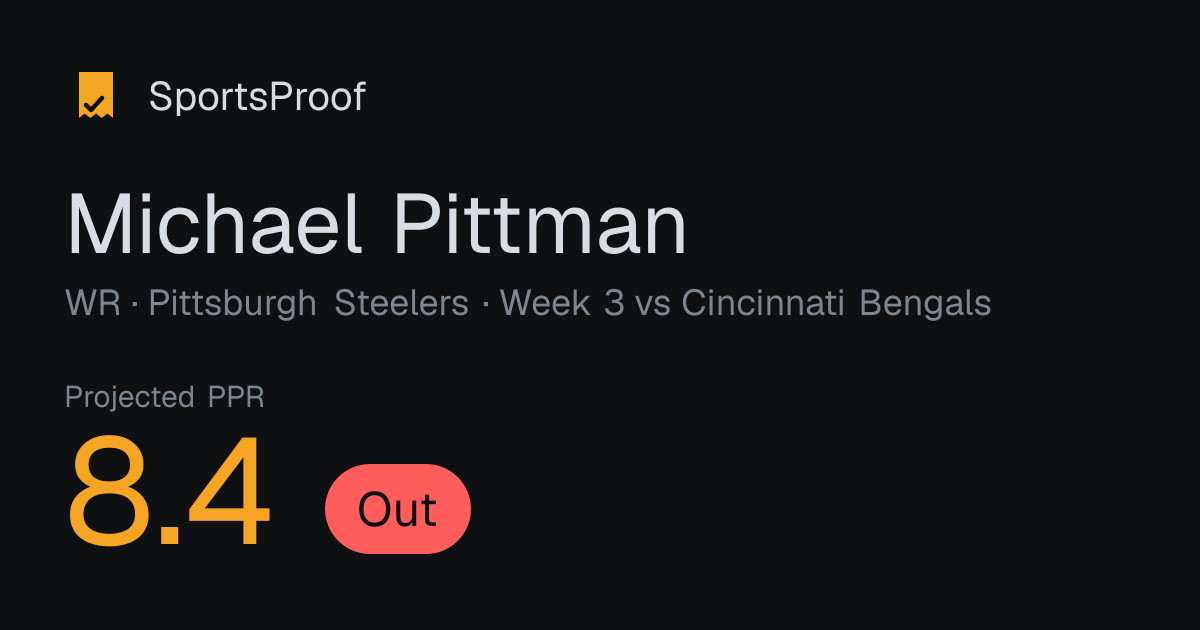Click the vs separator in matchup
Screen dimensions: 1200x630
653,306
